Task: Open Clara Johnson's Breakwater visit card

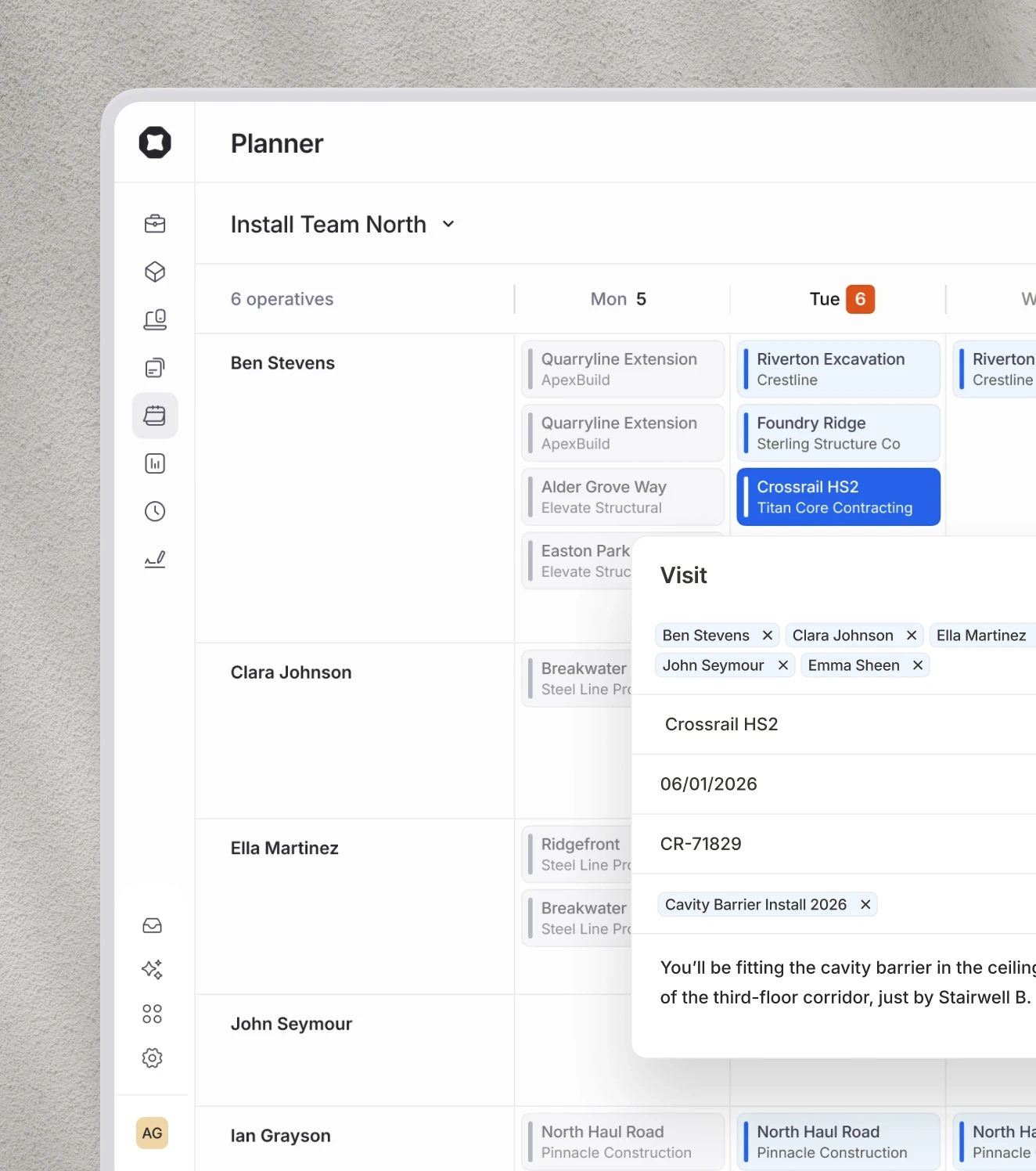Action: coord(577,679)
